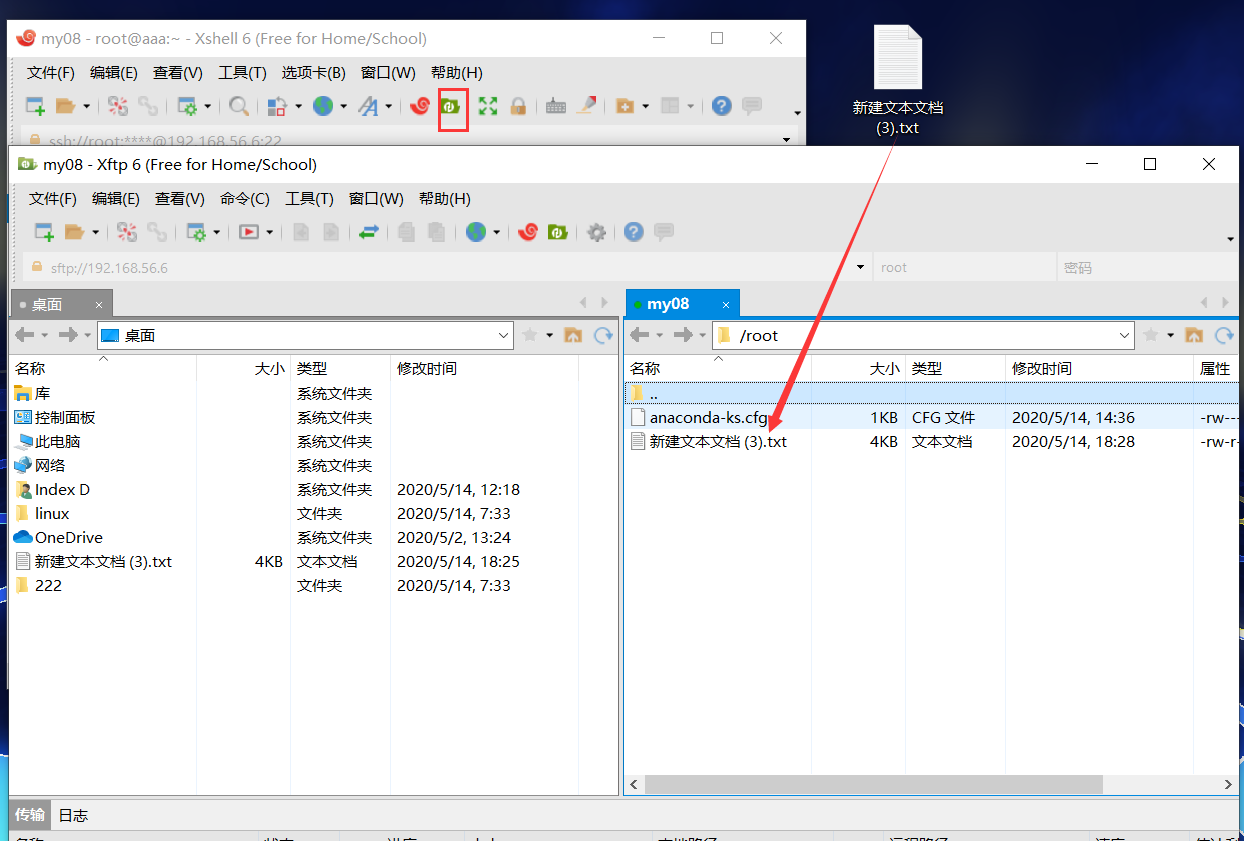Viewport: 1244px width, 841px height.
Task: Open the local pane bookmarks star dropdown
Action: coord(549,335)
